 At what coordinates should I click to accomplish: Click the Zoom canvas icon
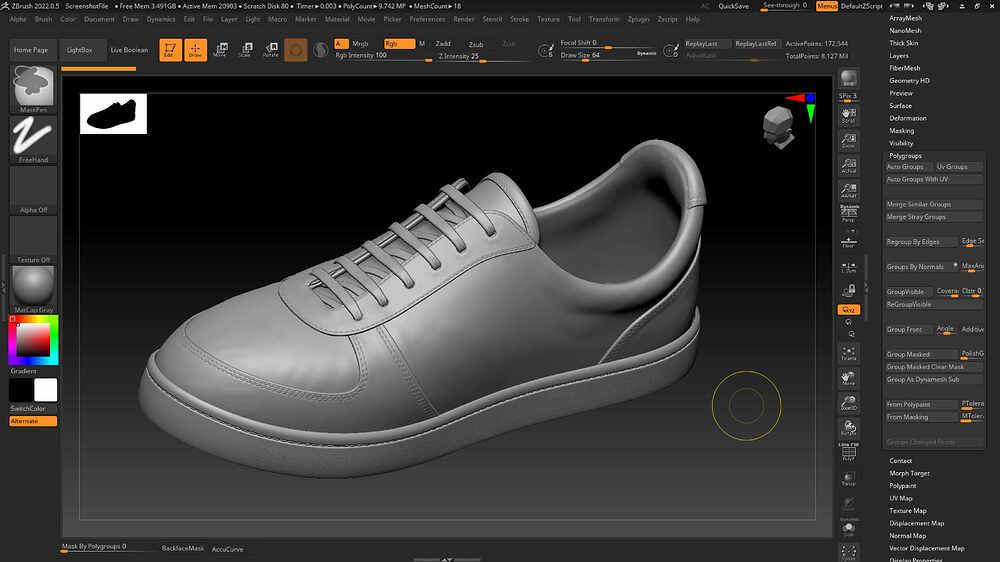[849, 140]
